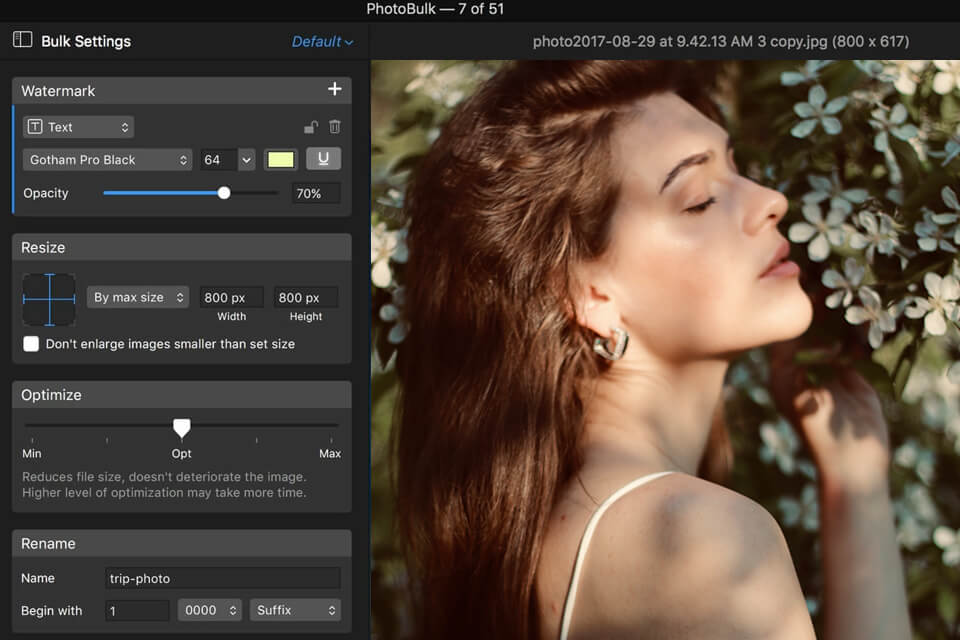Screen dimensions: 960x640
Task: Click the watermark unlock padlock icon
Action: pyautogui.click(x=311, y=127)
